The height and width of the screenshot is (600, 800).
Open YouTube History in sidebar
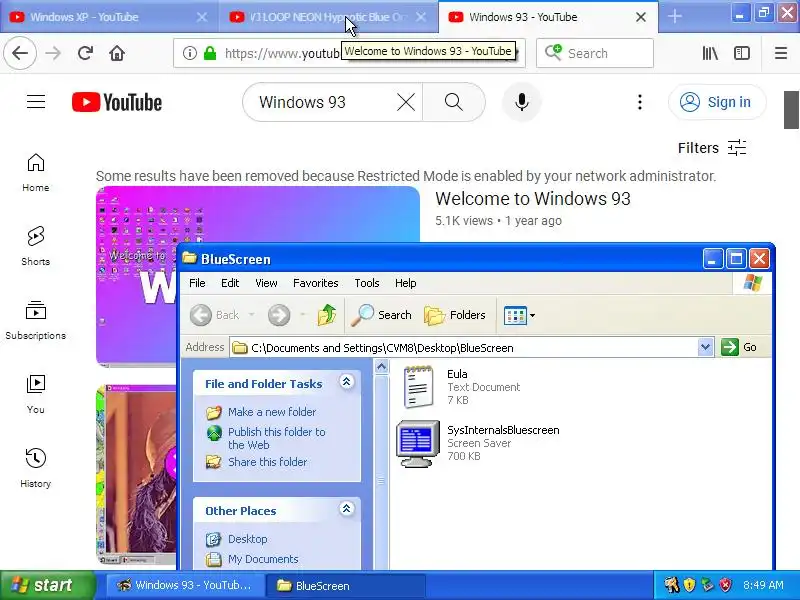pos(36,468)
